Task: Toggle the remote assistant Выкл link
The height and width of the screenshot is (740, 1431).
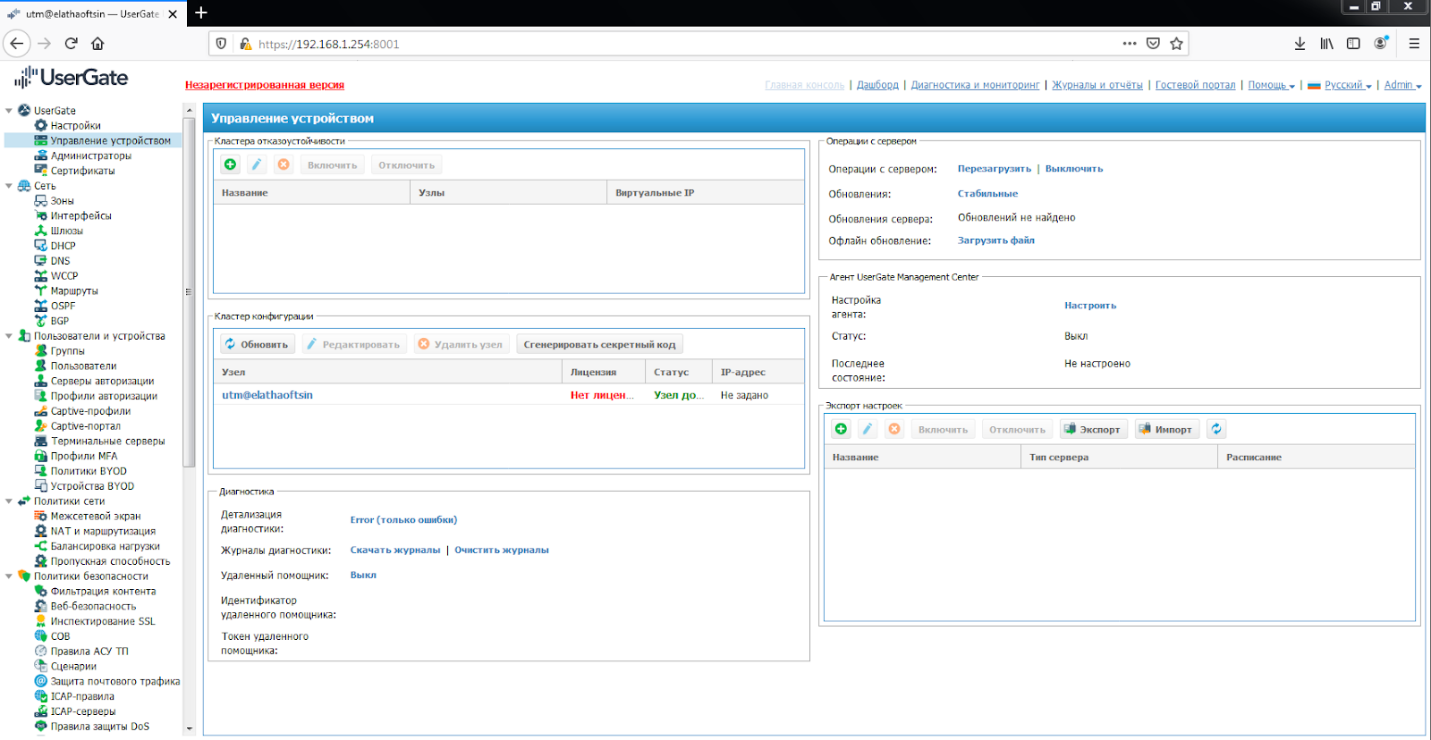Action: click(x=363, y=575)
